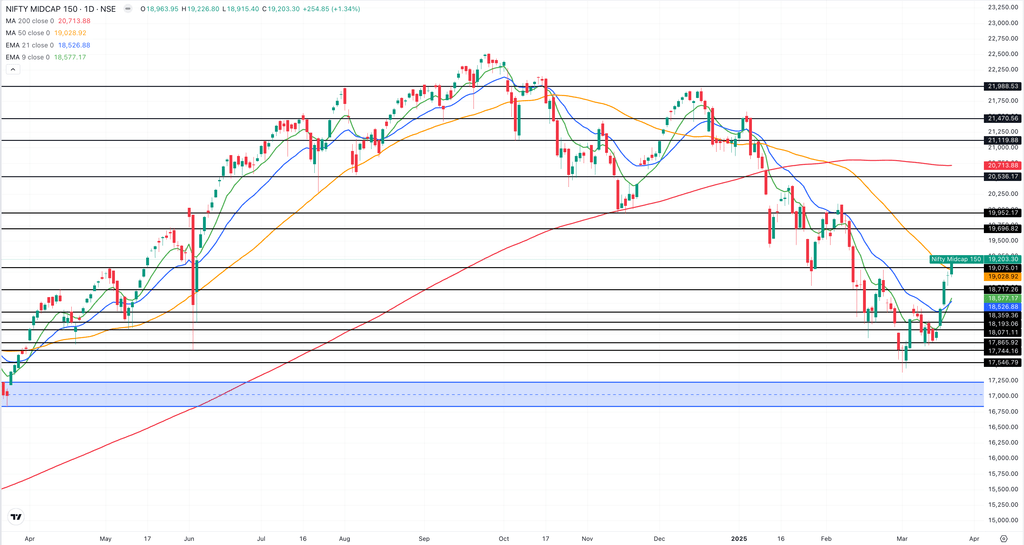
Task: Click the TradingView logo in the chart corner
Action: [16, 516]
